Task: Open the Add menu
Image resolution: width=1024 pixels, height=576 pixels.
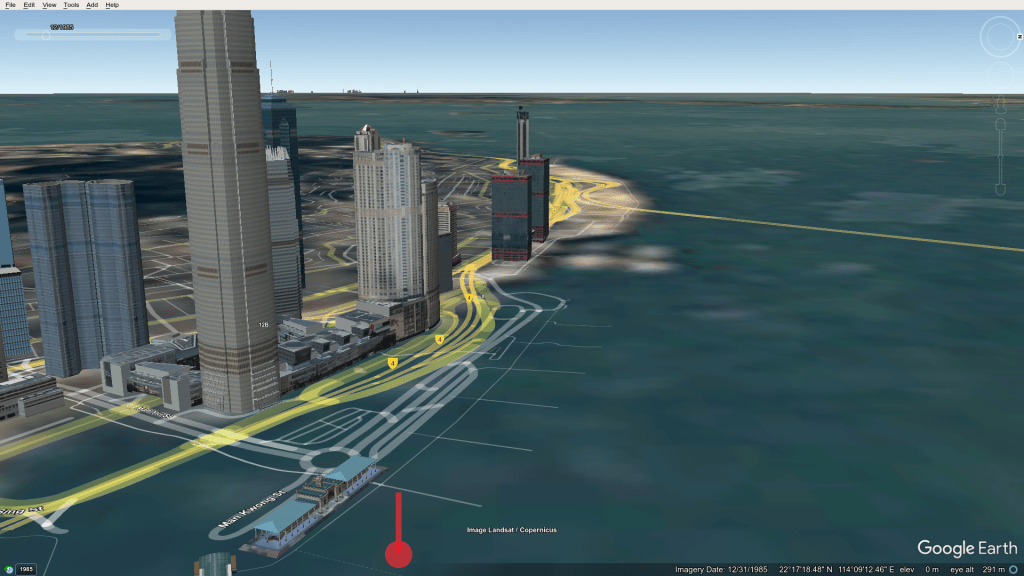Action: 92,5
